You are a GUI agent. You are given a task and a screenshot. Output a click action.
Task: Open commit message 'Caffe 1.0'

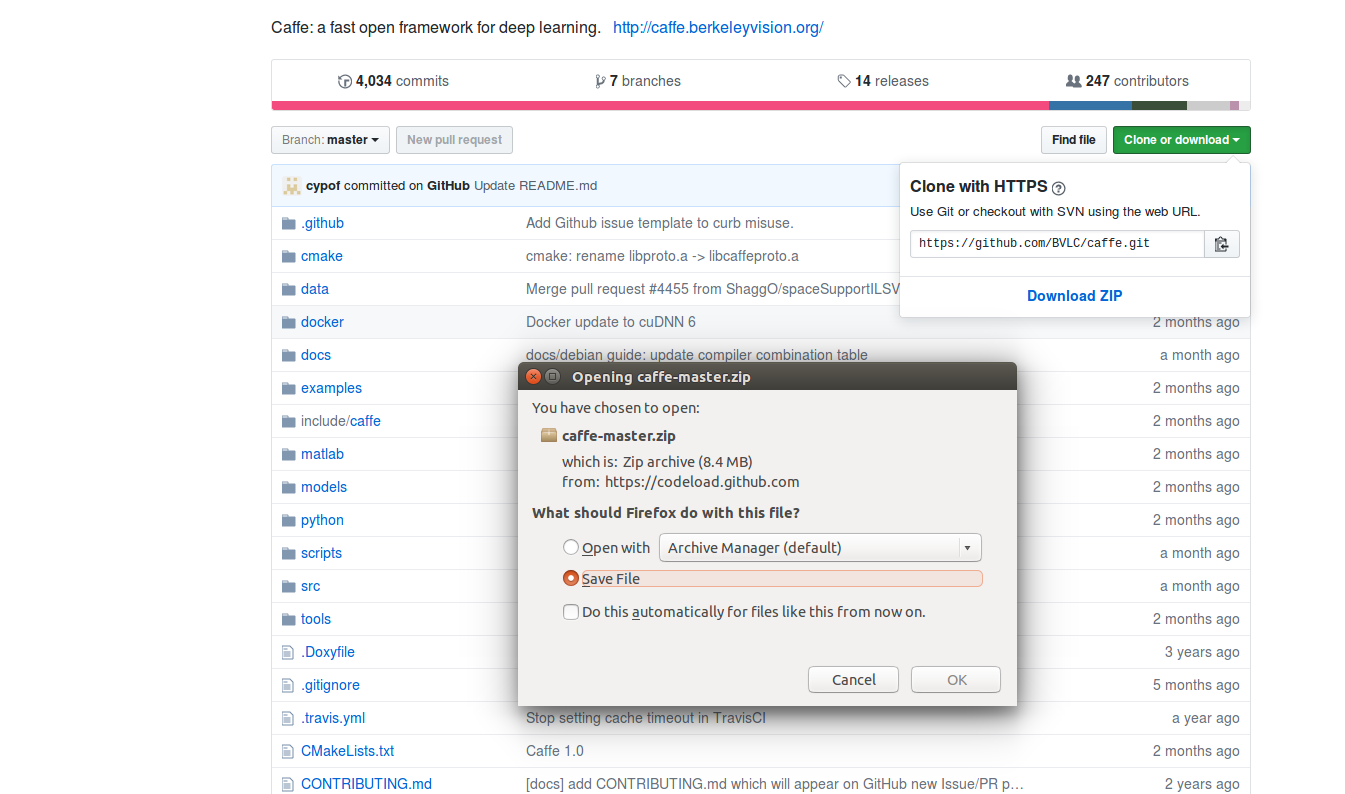[x=555, y=751]
